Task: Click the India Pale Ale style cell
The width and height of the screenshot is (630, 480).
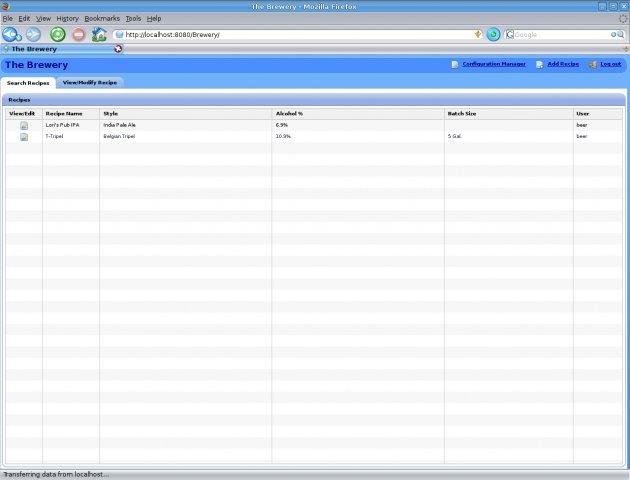Action: (x=119, y=125)
